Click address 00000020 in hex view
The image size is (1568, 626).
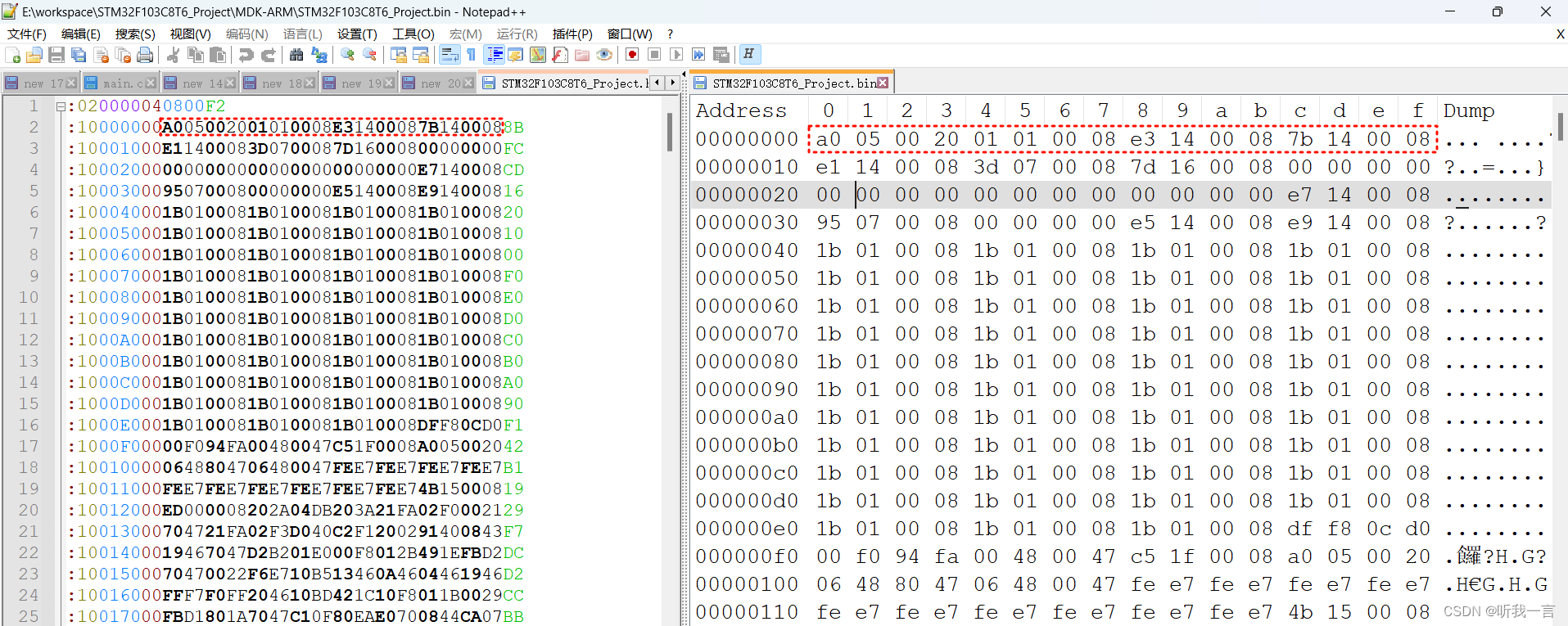click(x=747, y=195)
